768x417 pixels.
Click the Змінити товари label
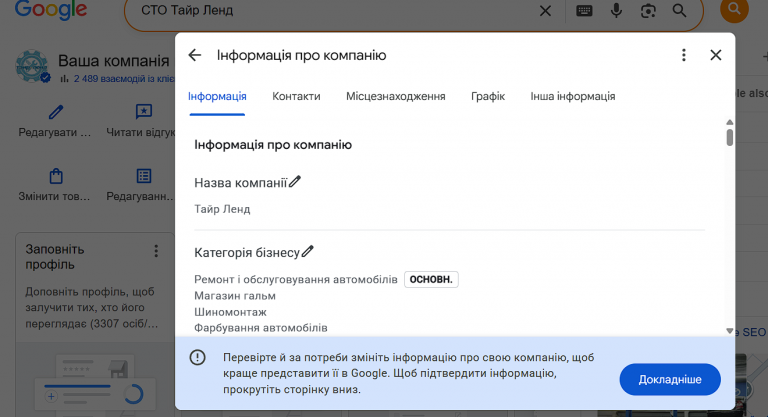tap(54, 196)
